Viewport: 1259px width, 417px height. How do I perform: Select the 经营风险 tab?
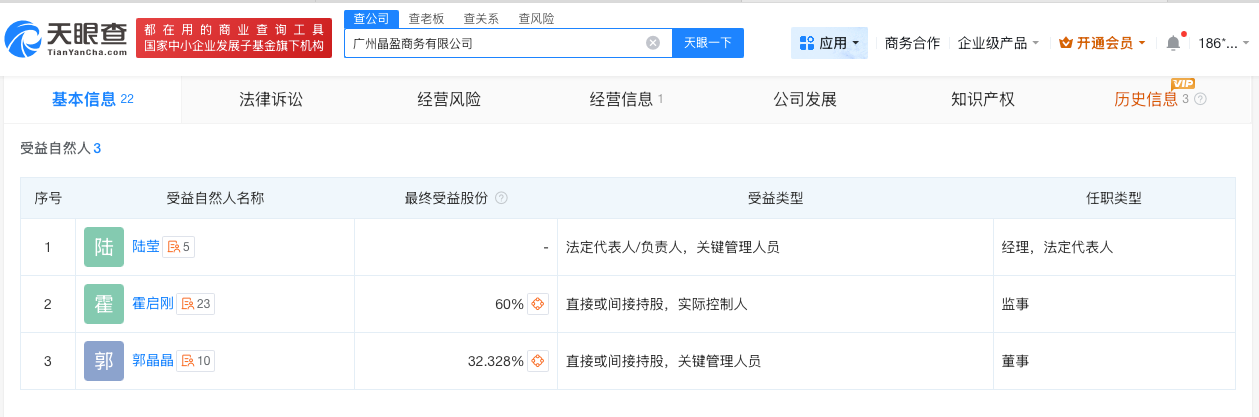coord(449,99)
